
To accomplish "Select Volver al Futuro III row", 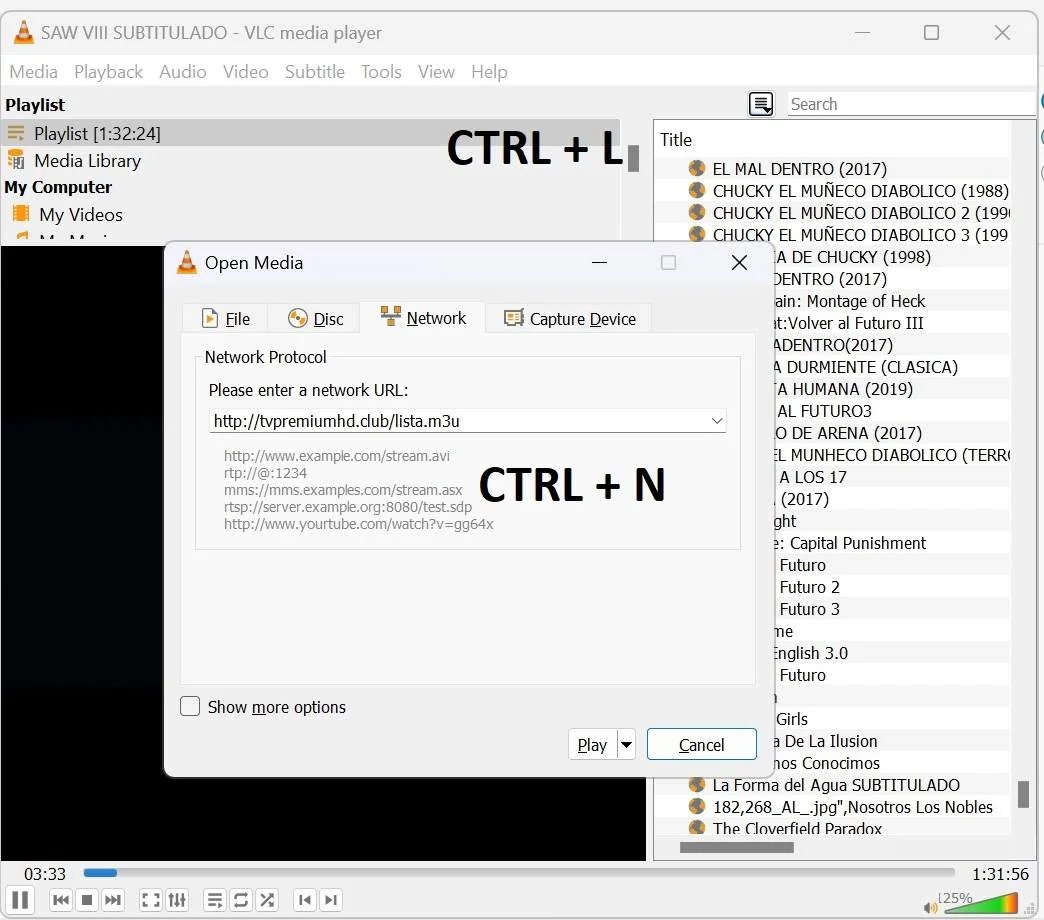I will pos(891,323).
